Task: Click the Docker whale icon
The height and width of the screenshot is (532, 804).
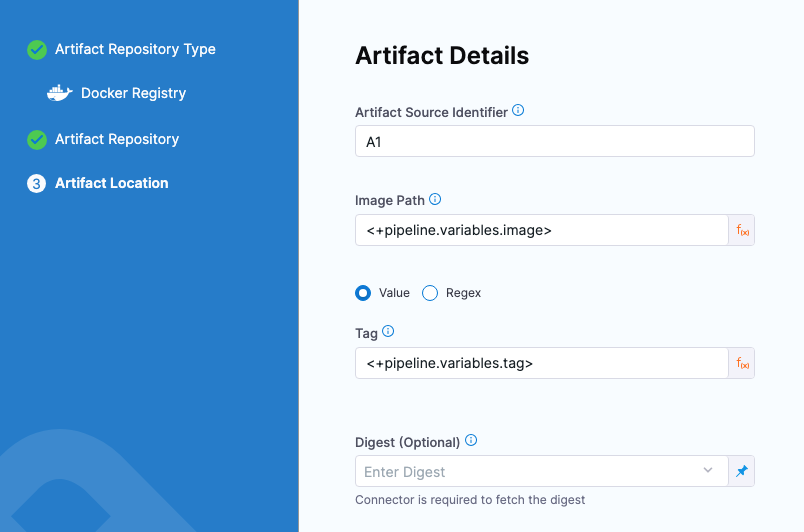Action: [x=61, y=93]
